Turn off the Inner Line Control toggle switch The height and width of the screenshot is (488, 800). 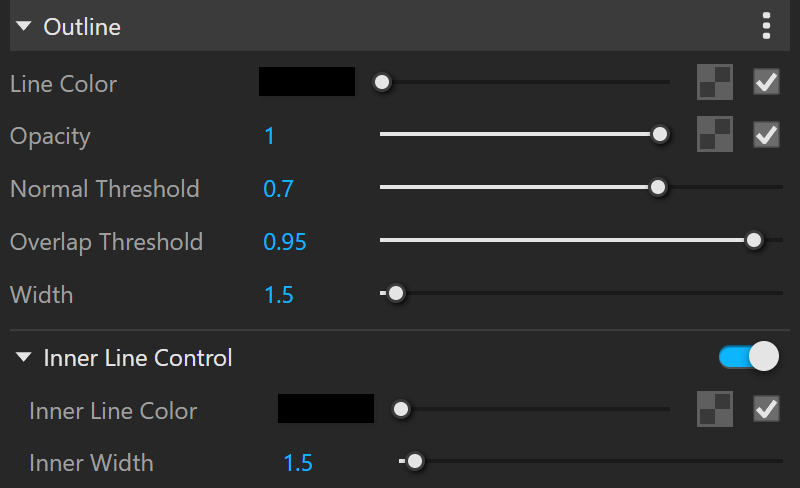749,357
